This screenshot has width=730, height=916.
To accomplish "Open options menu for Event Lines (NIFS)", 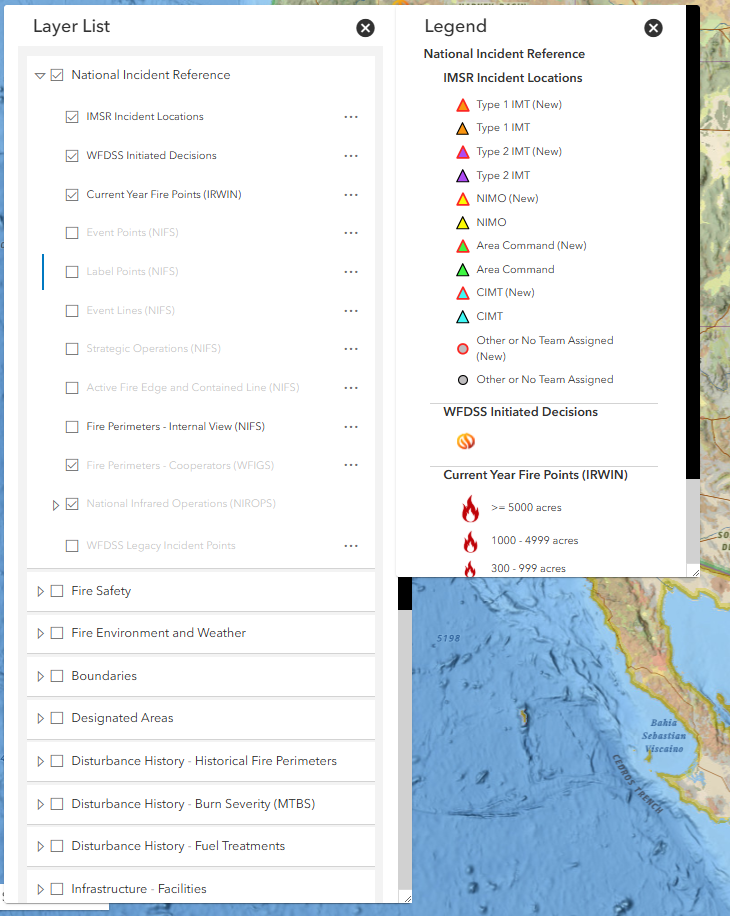I will click(351, 311).
